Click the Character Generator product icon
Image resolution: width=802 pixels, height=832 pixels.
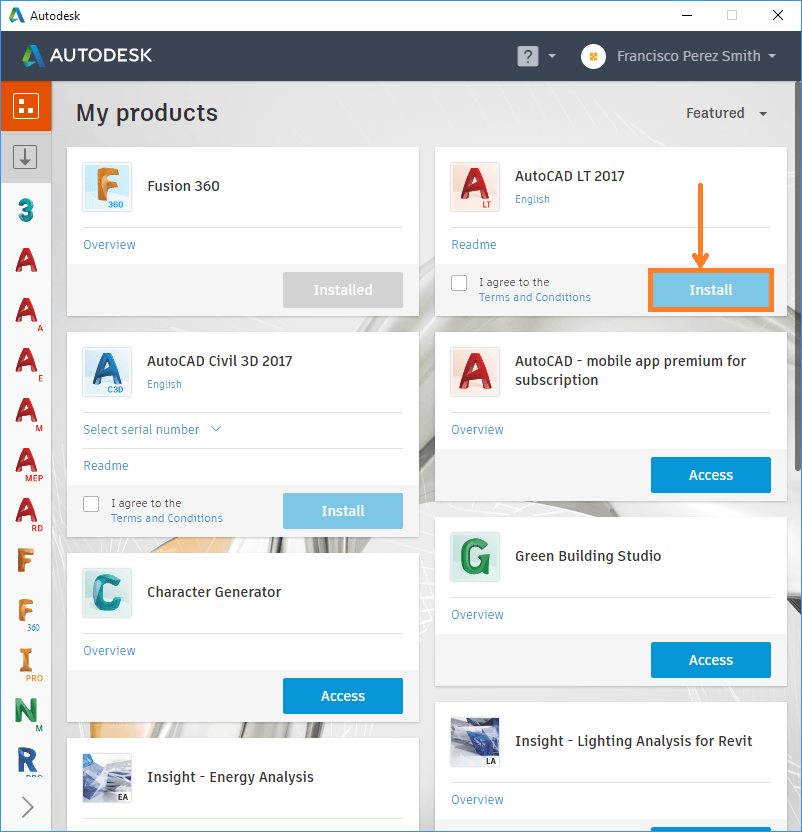[107, 593]
